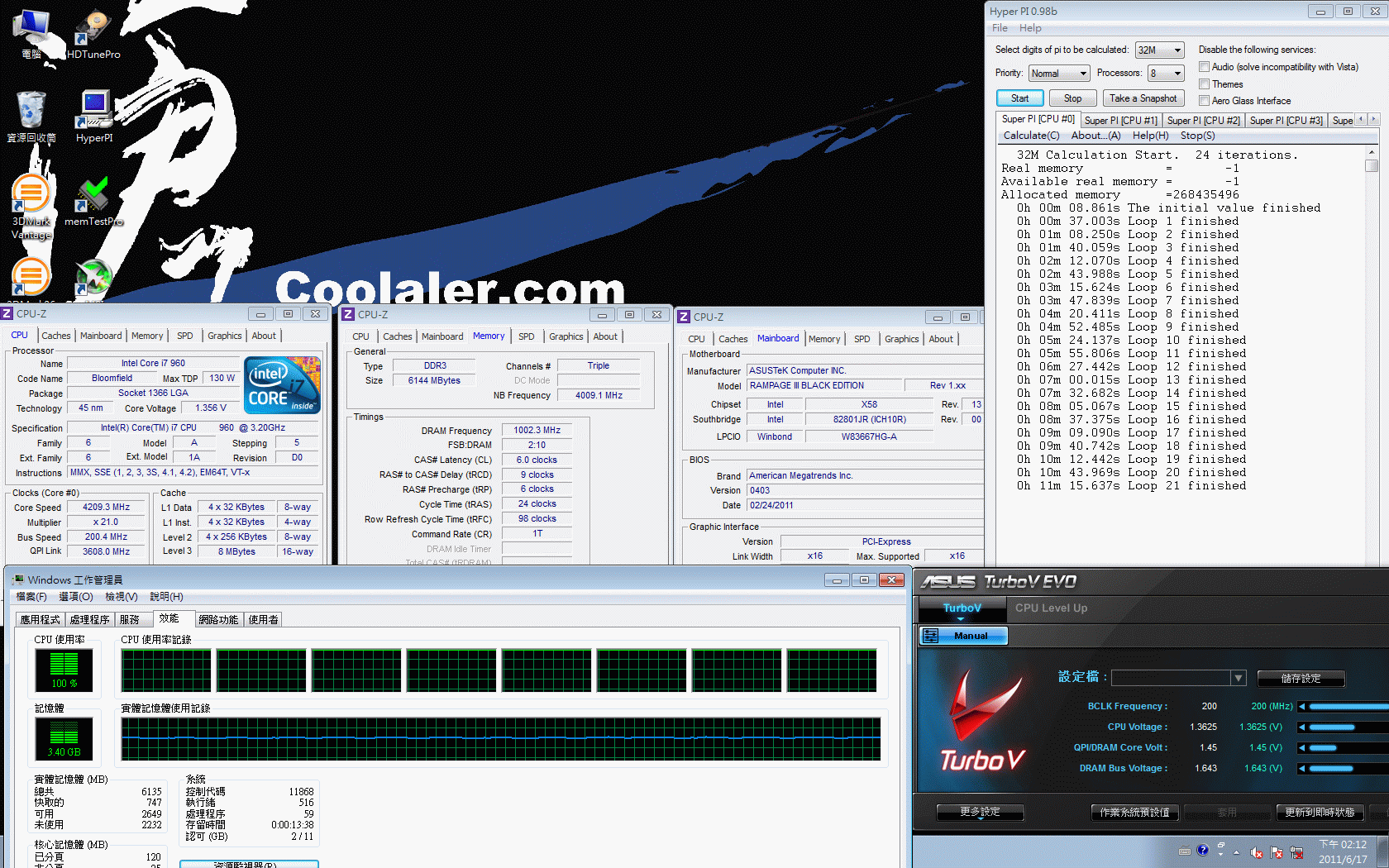This screenshot has height=868, width=1389.
Task: Open the About(A) menu in Super PI
Action: tap(1095, 136)
